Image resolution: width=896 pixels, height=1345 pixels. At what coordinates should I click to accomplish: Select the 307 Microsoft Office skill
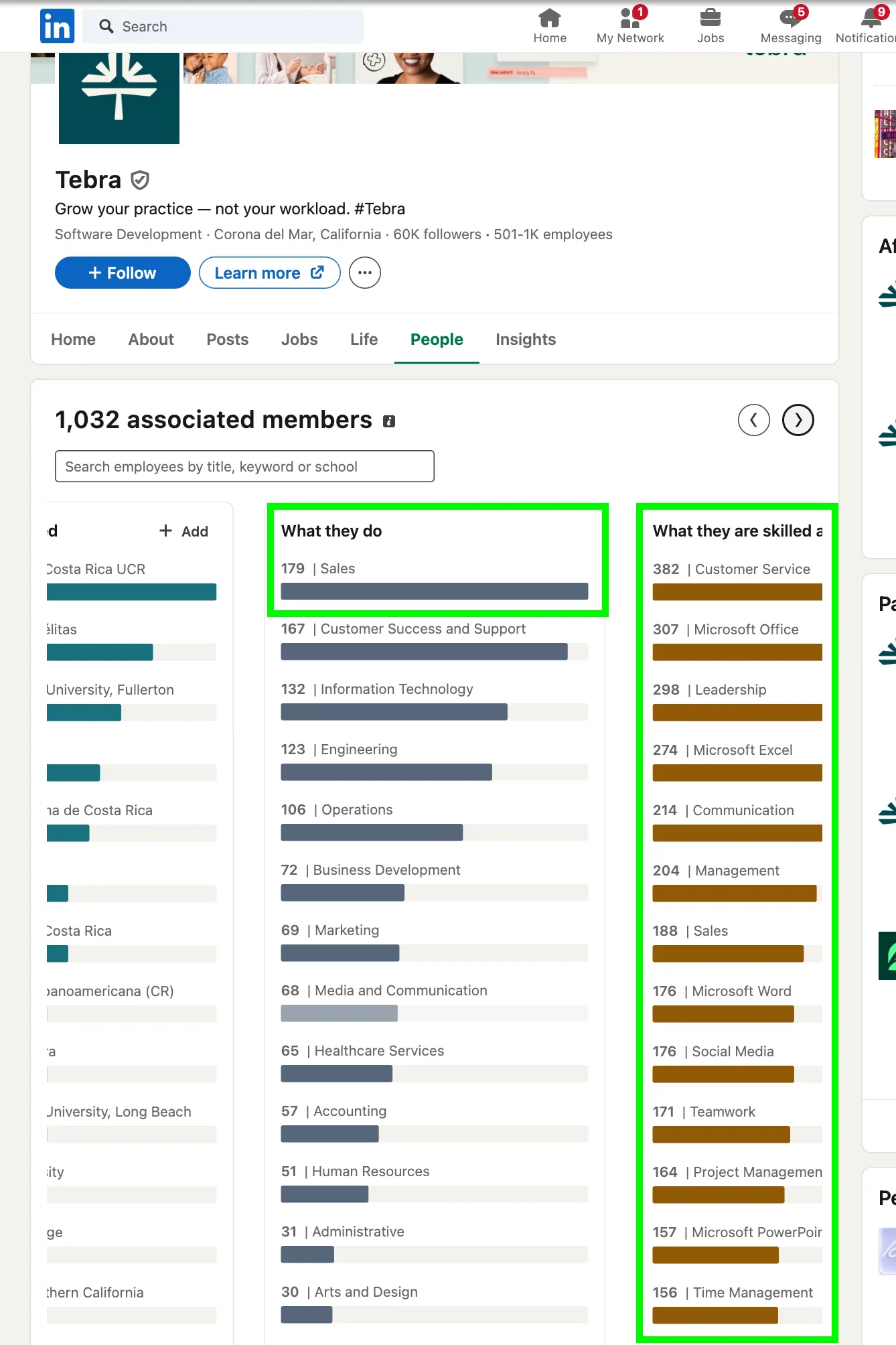pos(737,640)
